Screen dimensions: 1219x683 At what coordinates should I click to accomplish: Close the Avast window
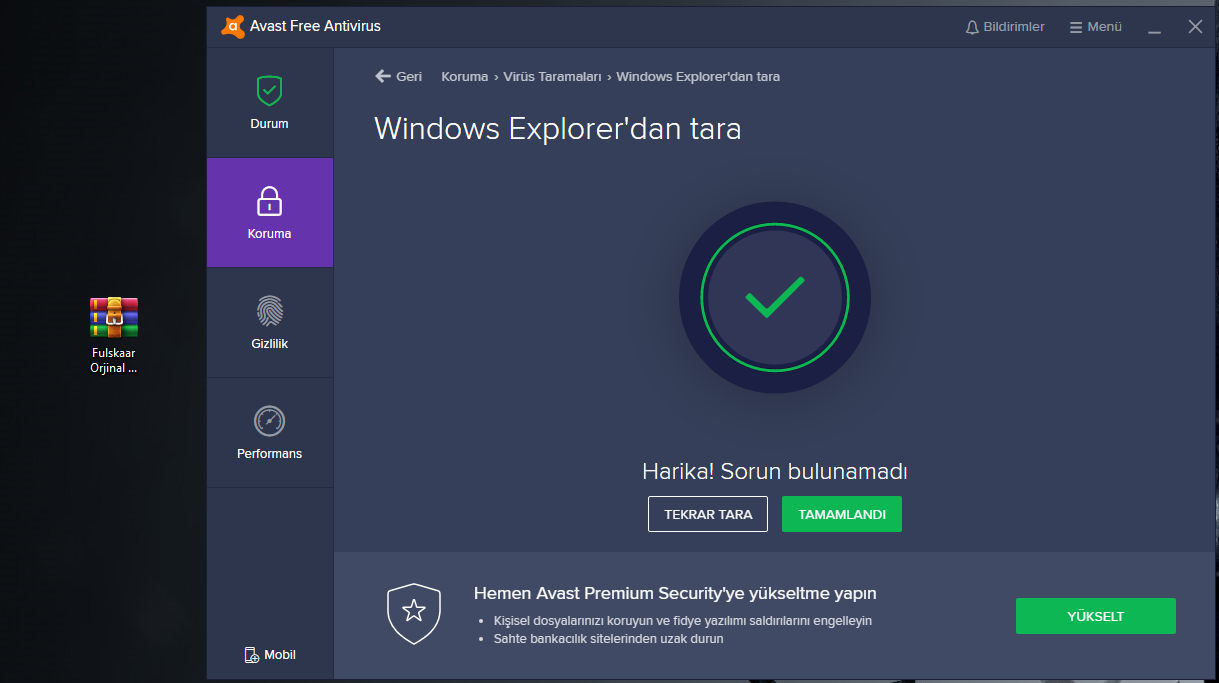coord(1195,27)
